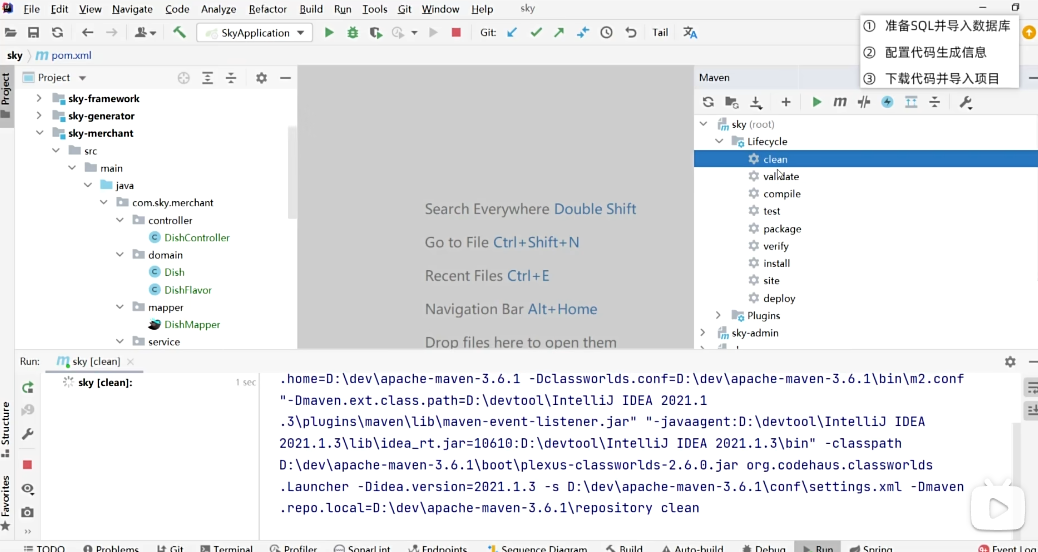1038x552 pixels.
Task: Open the Navigate menu
Action: pos(132,9)
